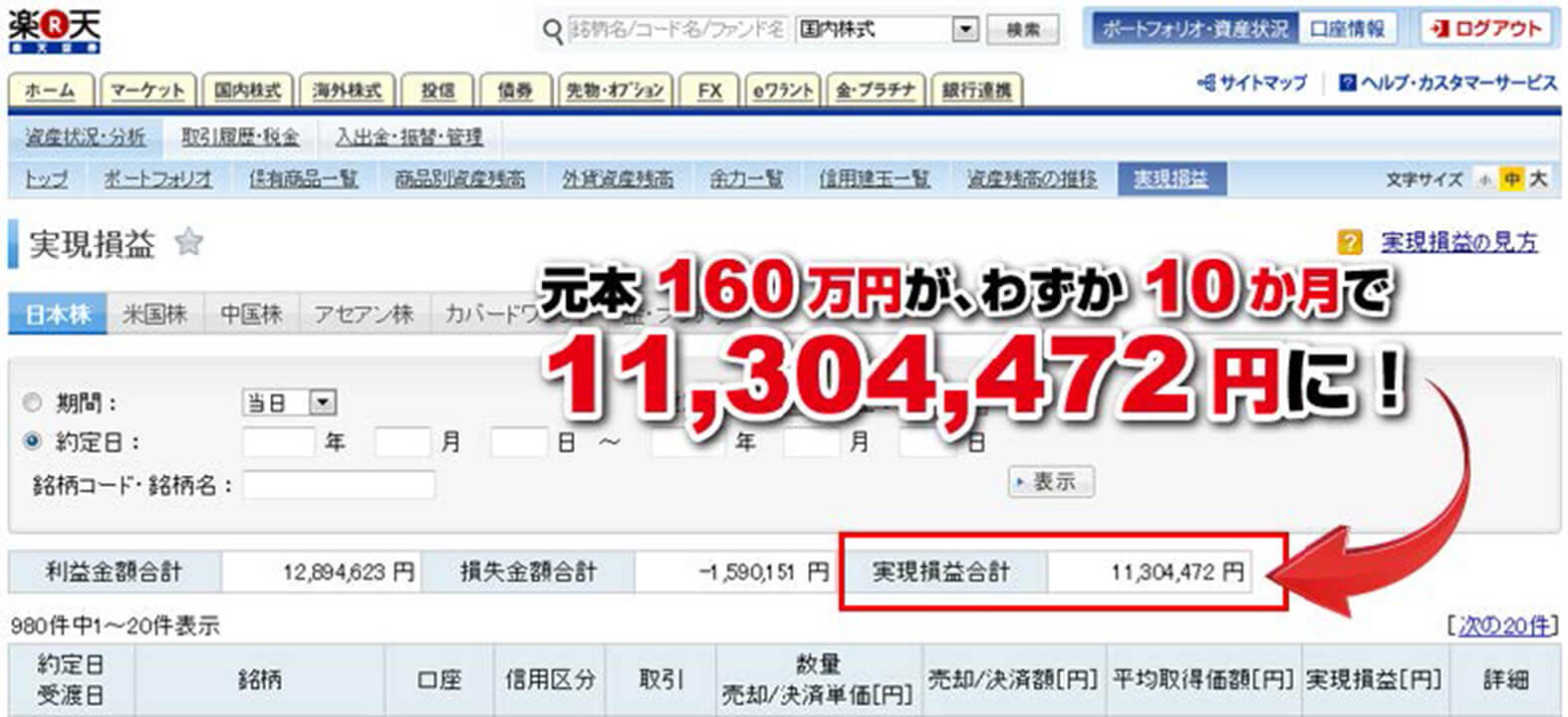
Task: Click the sitemap icon サイトマップ
Action: coord(1206,83)
